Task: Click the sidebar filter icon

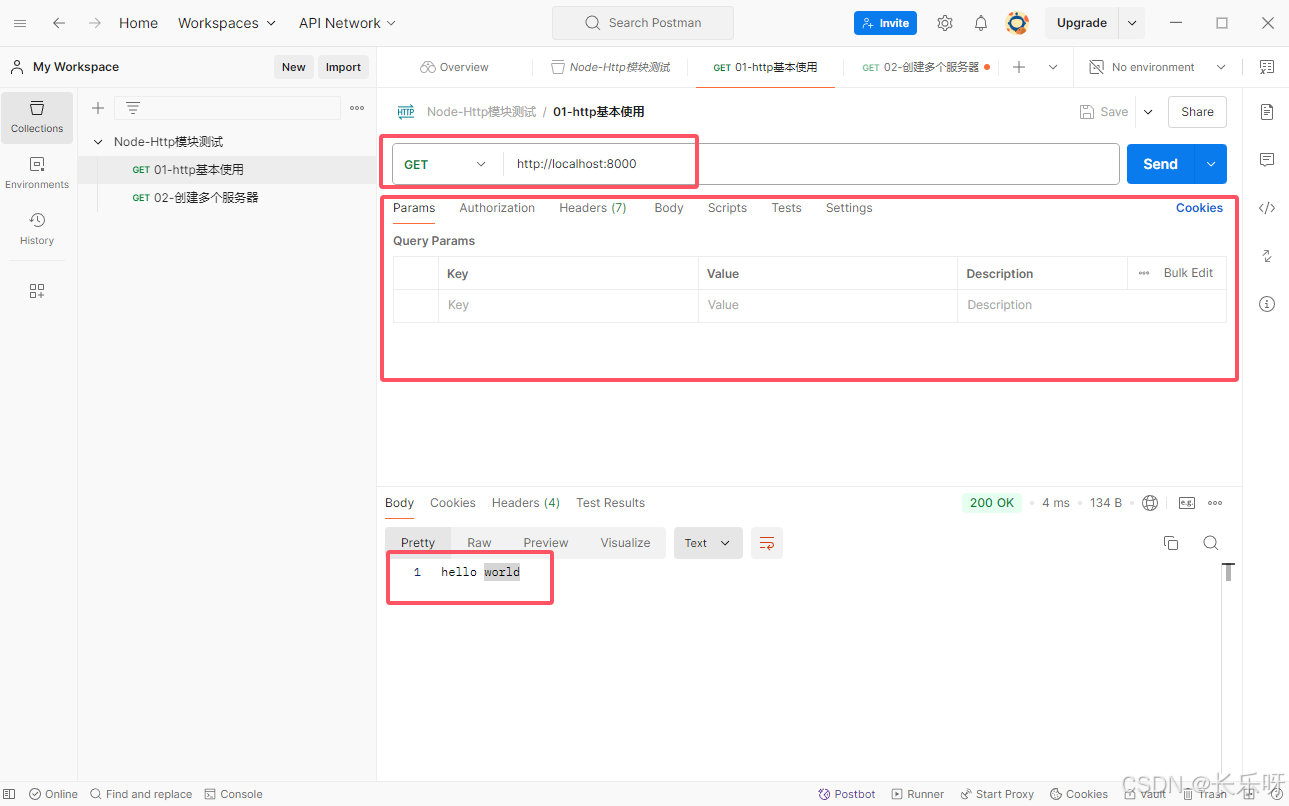Action: click(x=133, y=108)
